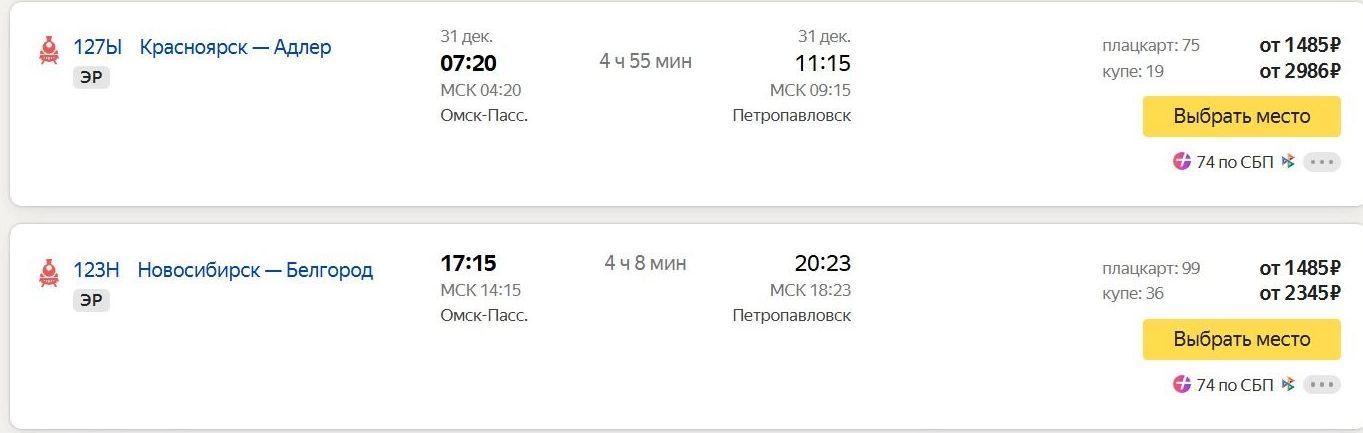Click the pink cashback icon in the Красноярск — Адлер card

pos(1182,161)
